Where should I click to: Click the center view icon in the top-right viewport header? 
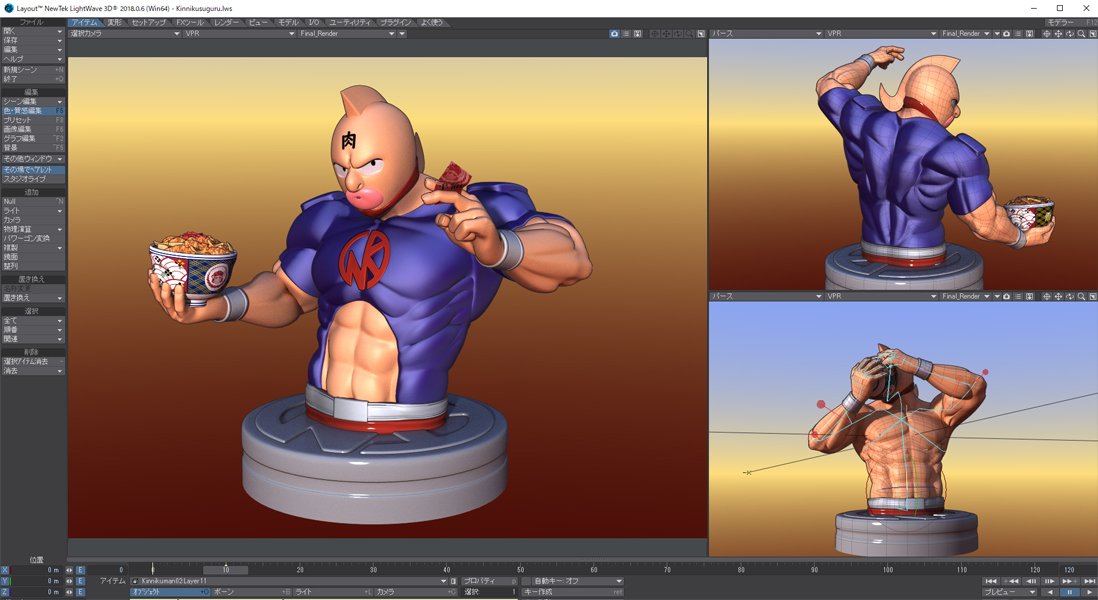[x=1046, y=34]
